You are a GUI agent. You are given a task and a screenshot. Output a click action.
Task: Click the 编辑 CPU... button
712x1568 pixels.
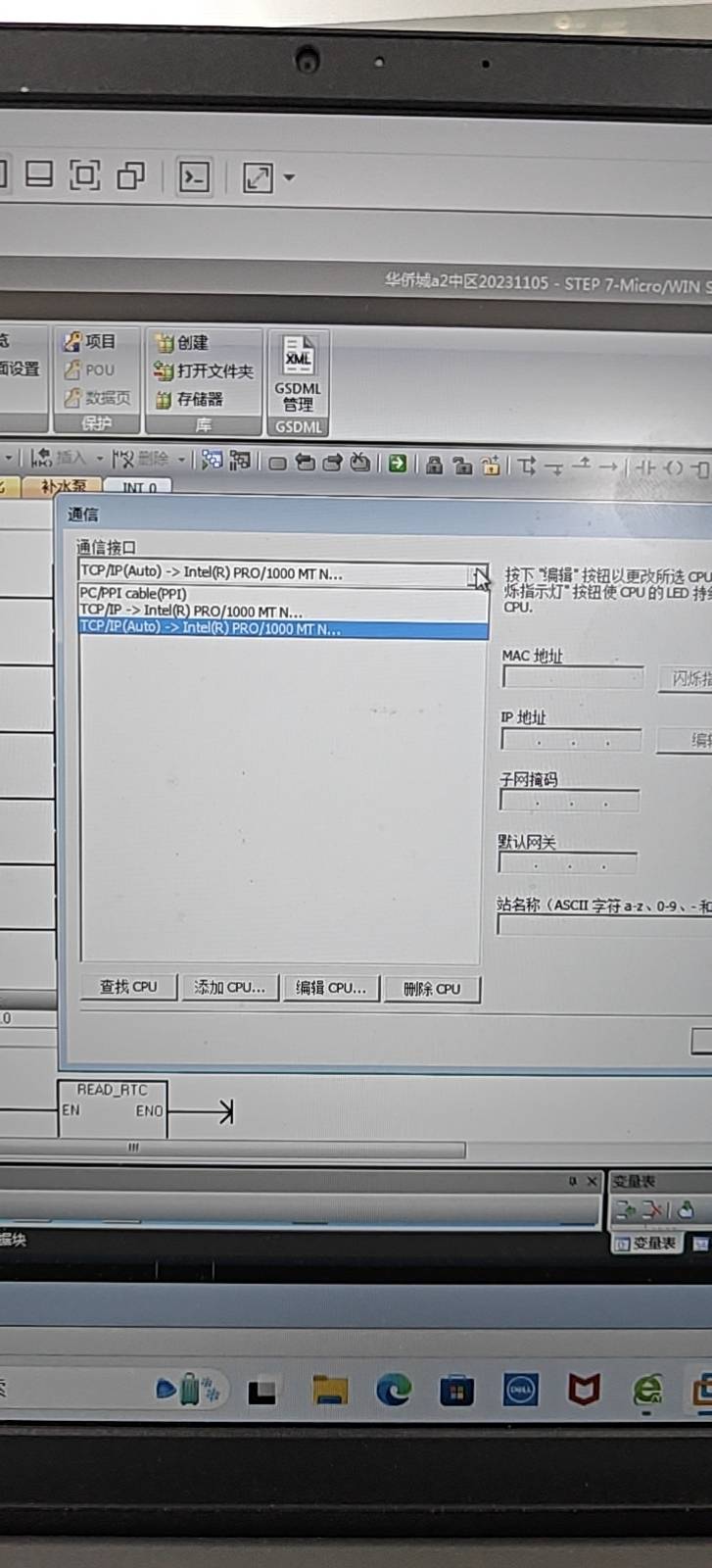tap(331, 988)
